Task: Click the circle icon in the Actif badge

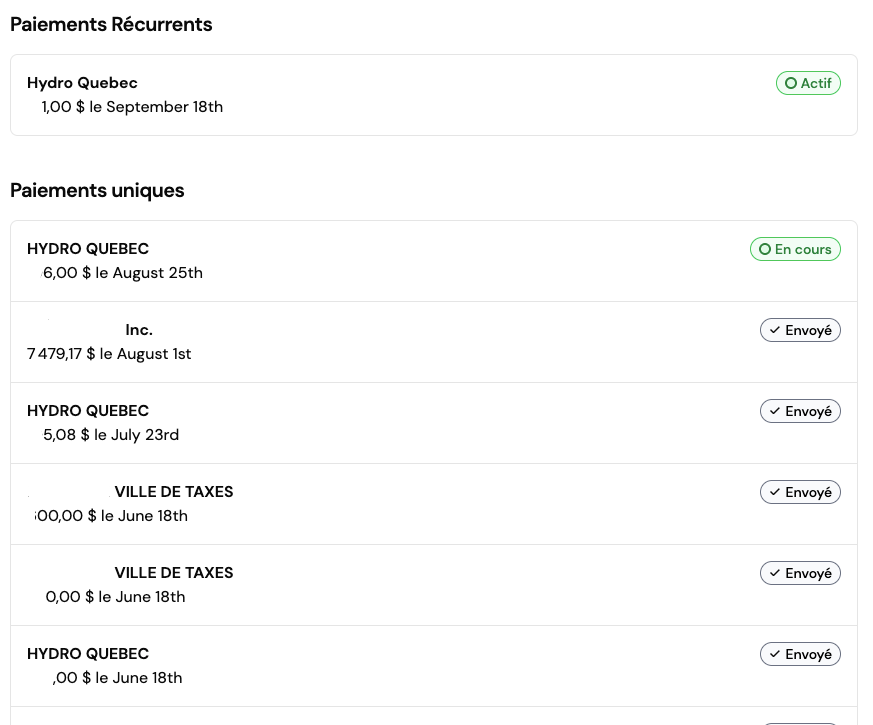Action: point(791,84)
